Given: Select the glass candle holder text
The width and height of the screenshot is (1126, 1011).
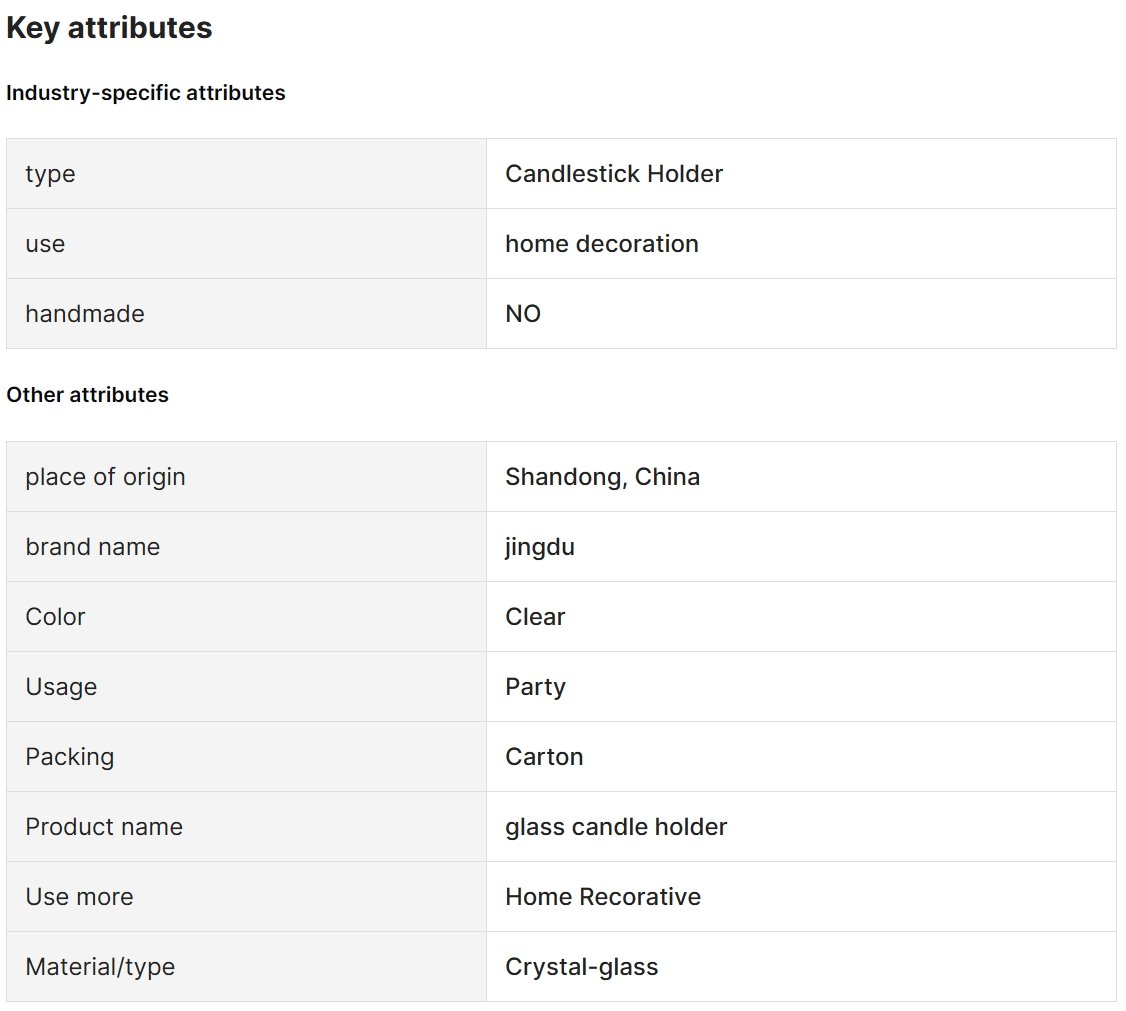Looking at the screenshot, I should (x=616, y=827).
